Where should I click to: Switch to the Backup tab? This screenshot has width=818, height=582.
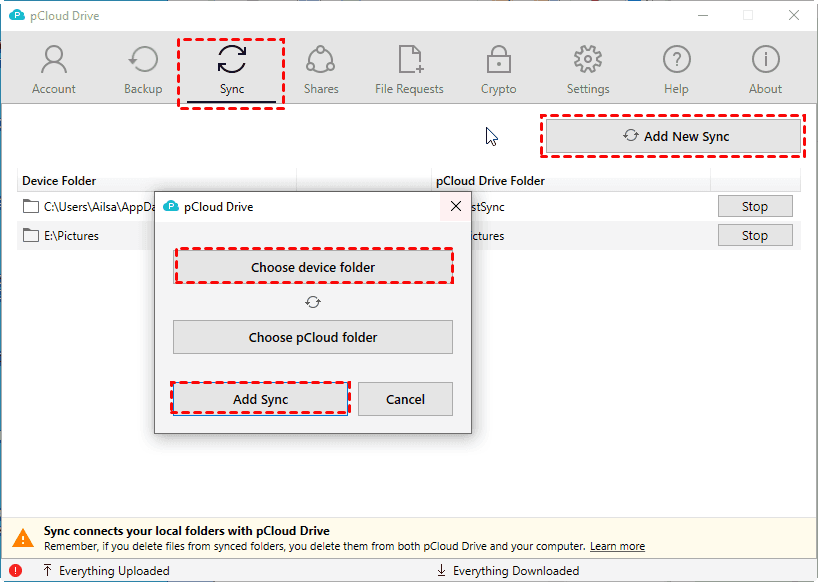pyautogui.click(x=143, y=70)
